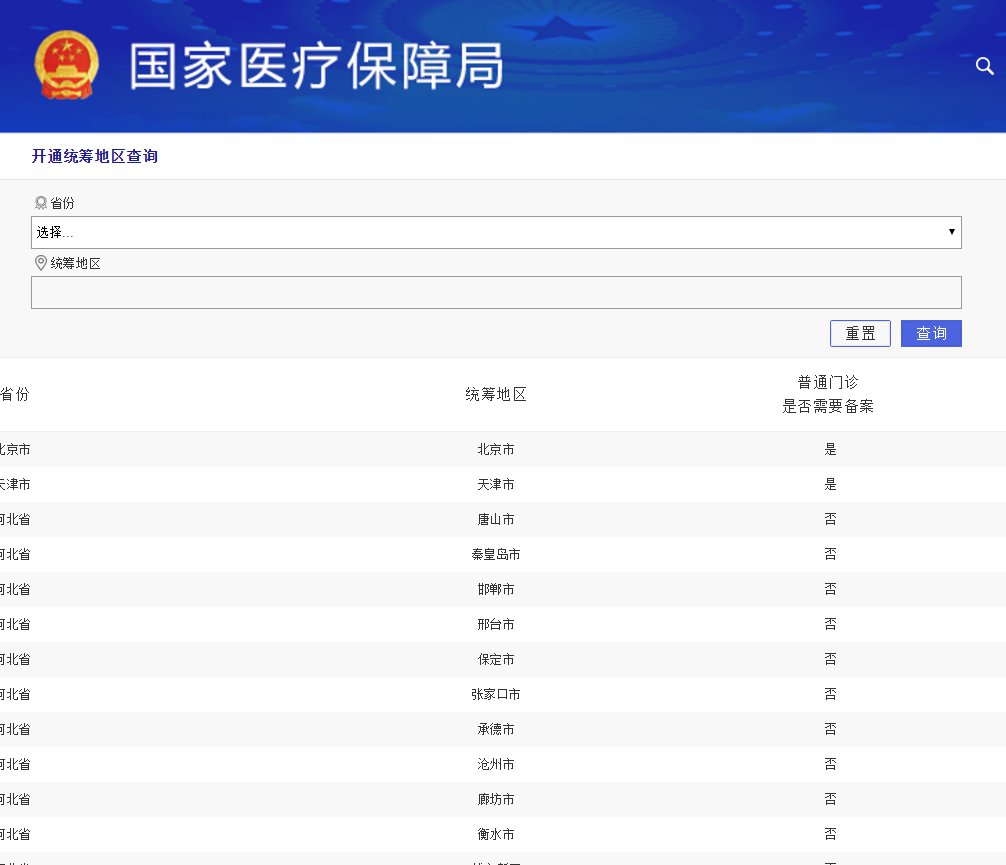Screen dimensions: 1006x865
Task: Choose 张家口市 in the 统筹地区 column
Action: (495, 694)
